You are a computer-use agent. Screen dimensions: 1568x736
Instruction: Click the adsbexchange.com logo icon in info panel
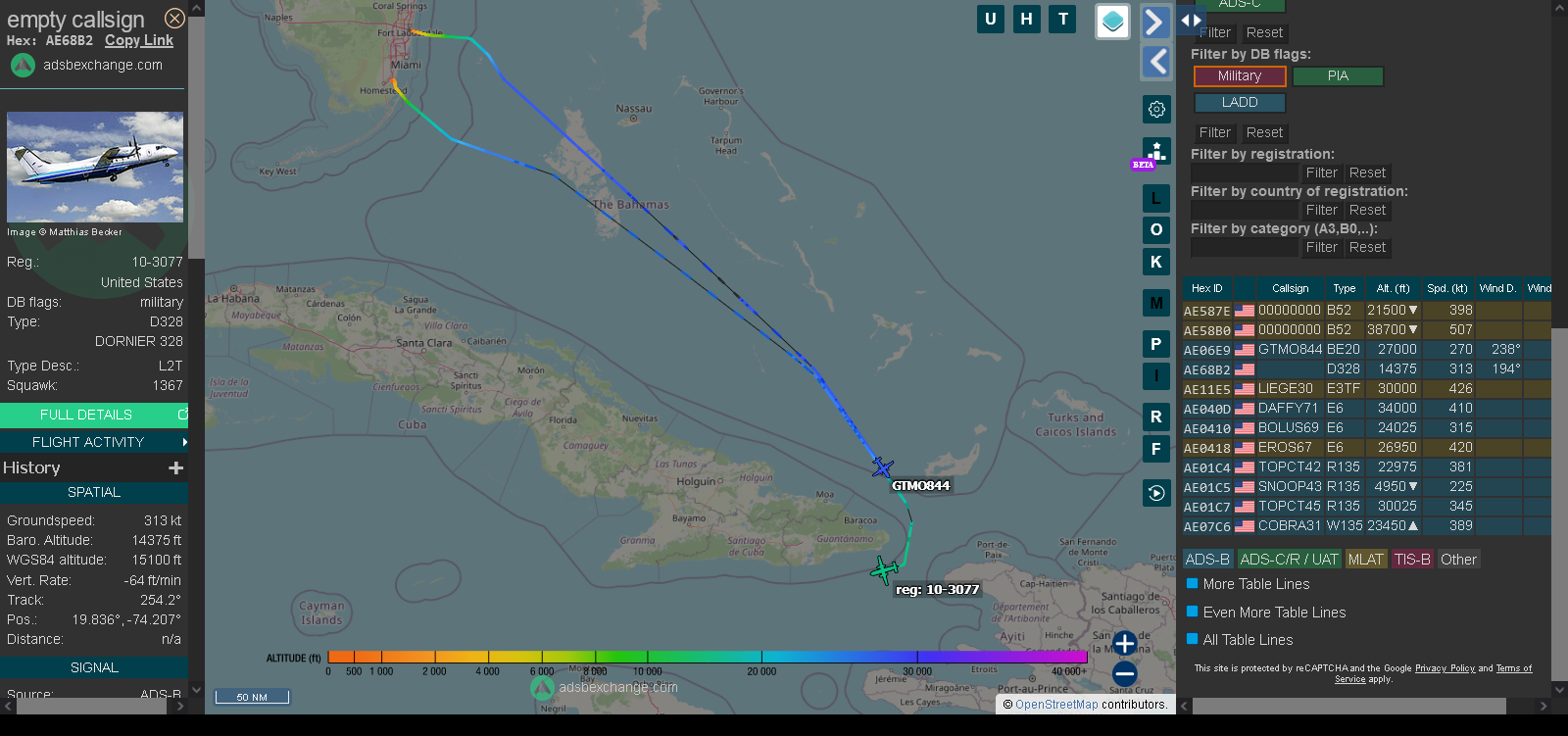(23, 65)
